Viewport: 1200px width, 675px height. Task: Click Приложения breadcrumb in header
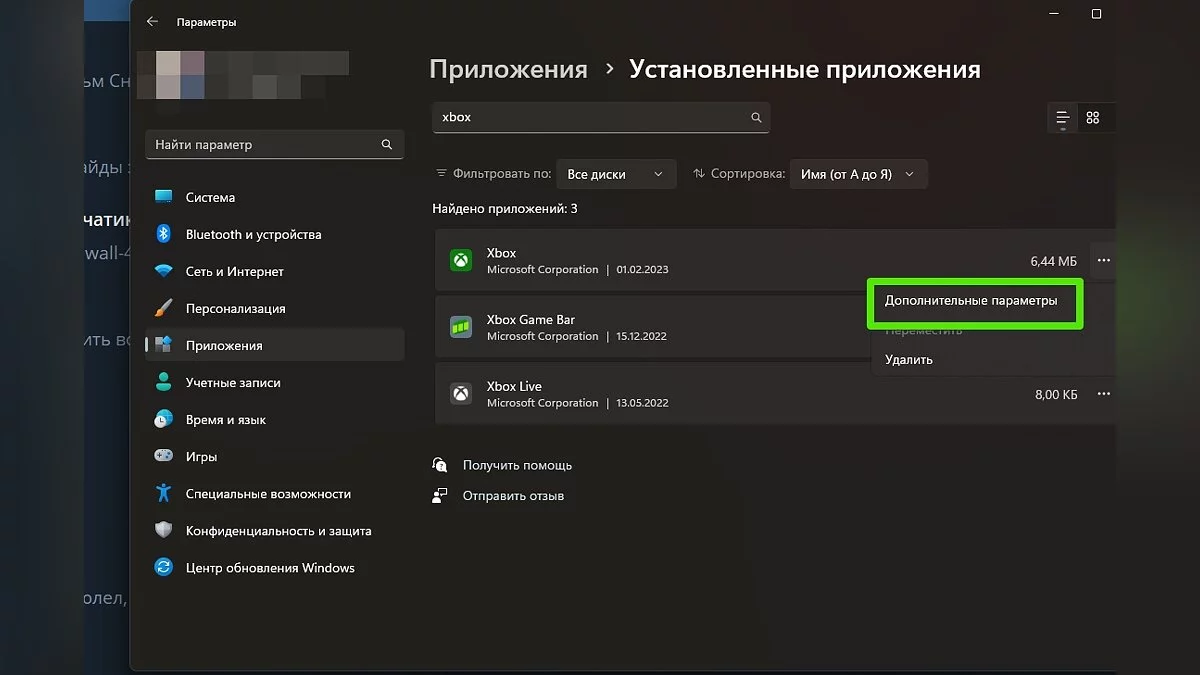pyautogui.click(x=508, y=70)
